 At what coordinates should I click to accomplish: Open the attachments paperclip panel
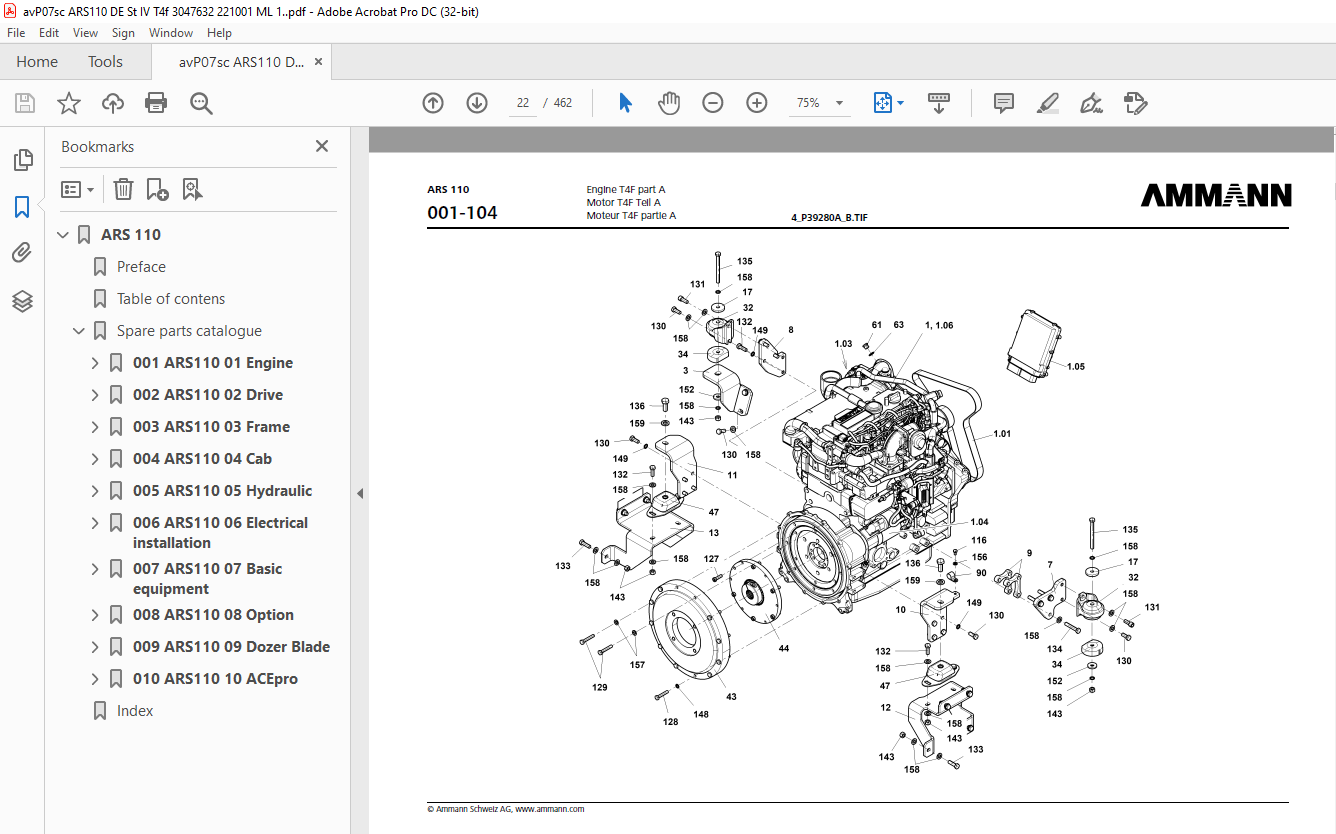pos(22,254)
